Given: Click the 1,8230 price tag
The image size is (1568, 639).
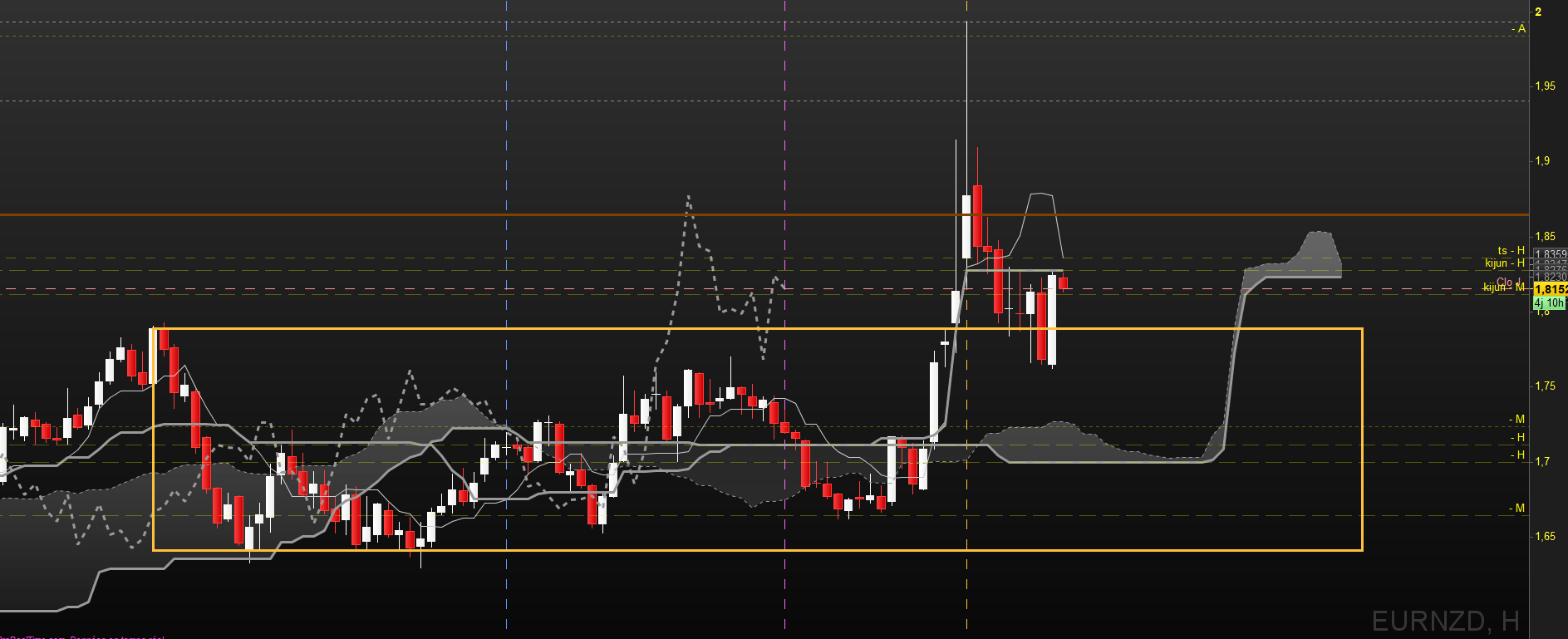Looking at the screenshot, I should click(1551, 277).
